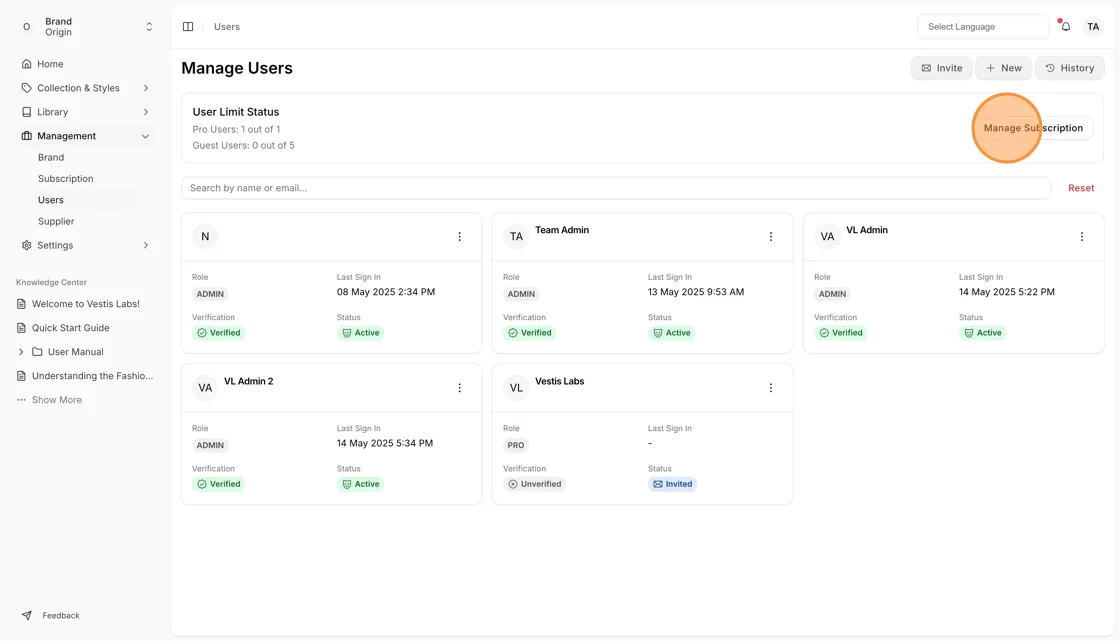Click the search by name or email field
Screen dimensions: 1120x641
tap(616, 188)
